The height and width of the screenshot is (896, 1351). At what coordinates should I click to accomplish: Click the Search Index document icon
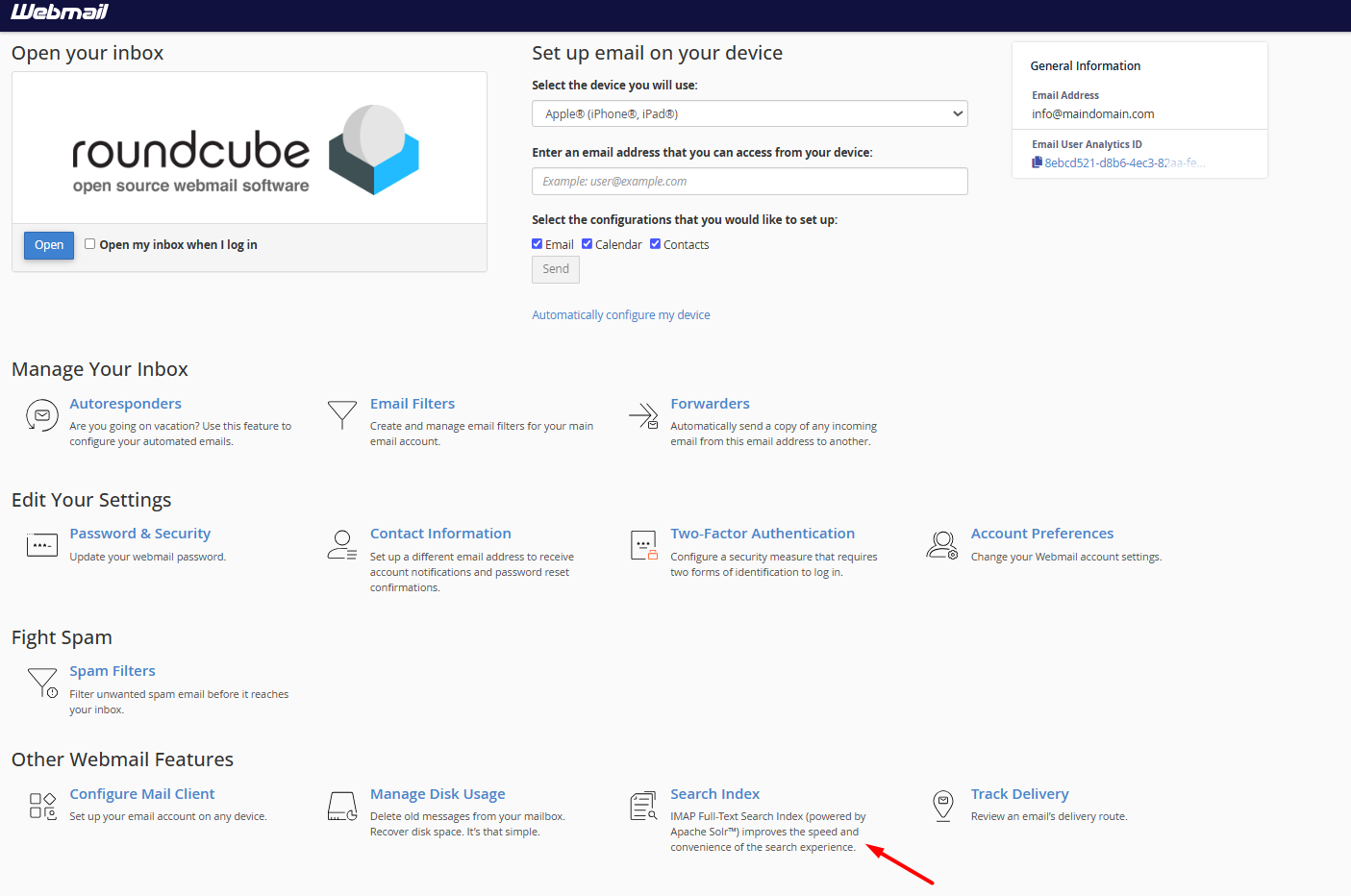(x=643, y=806)
